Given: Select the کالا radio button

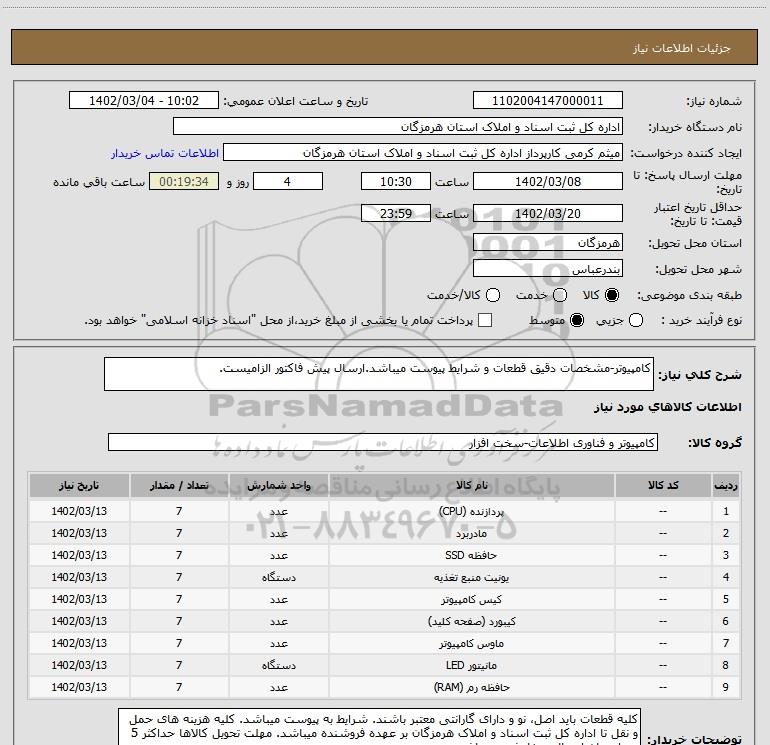Looking at the screenshot, I should [x=612, y=295].
